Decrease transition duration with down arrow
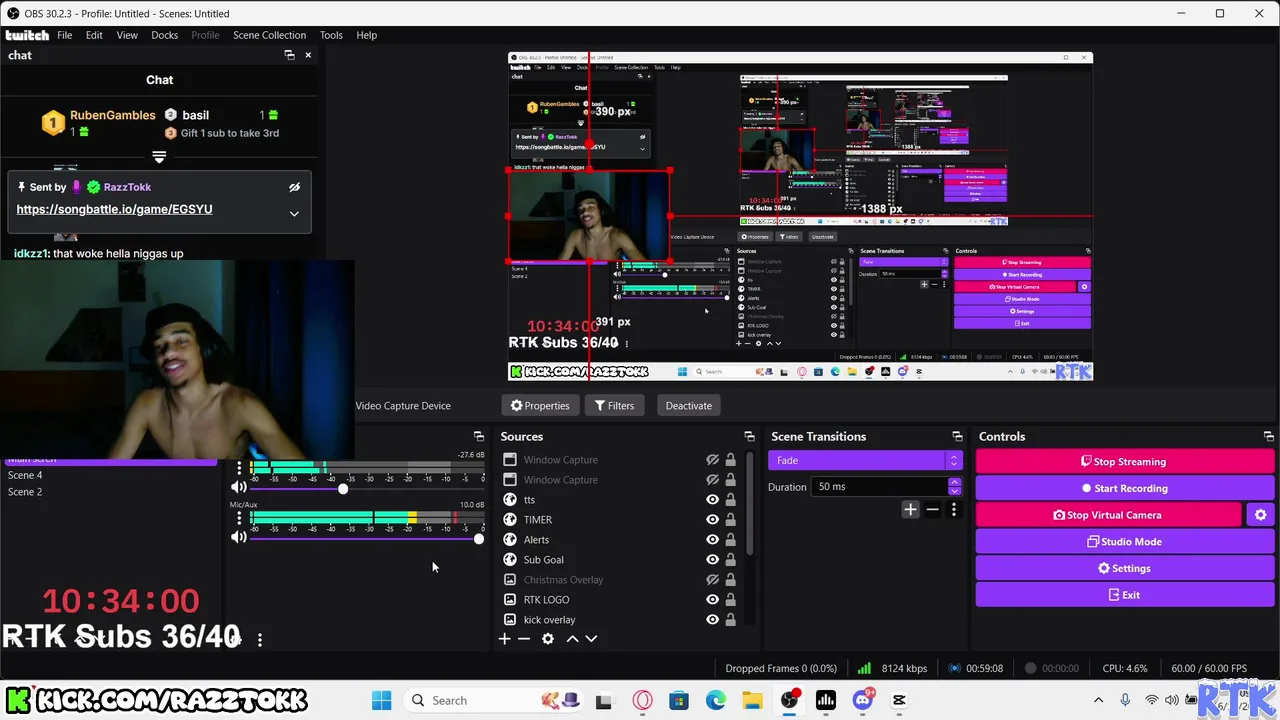 (x=954, y=491)
